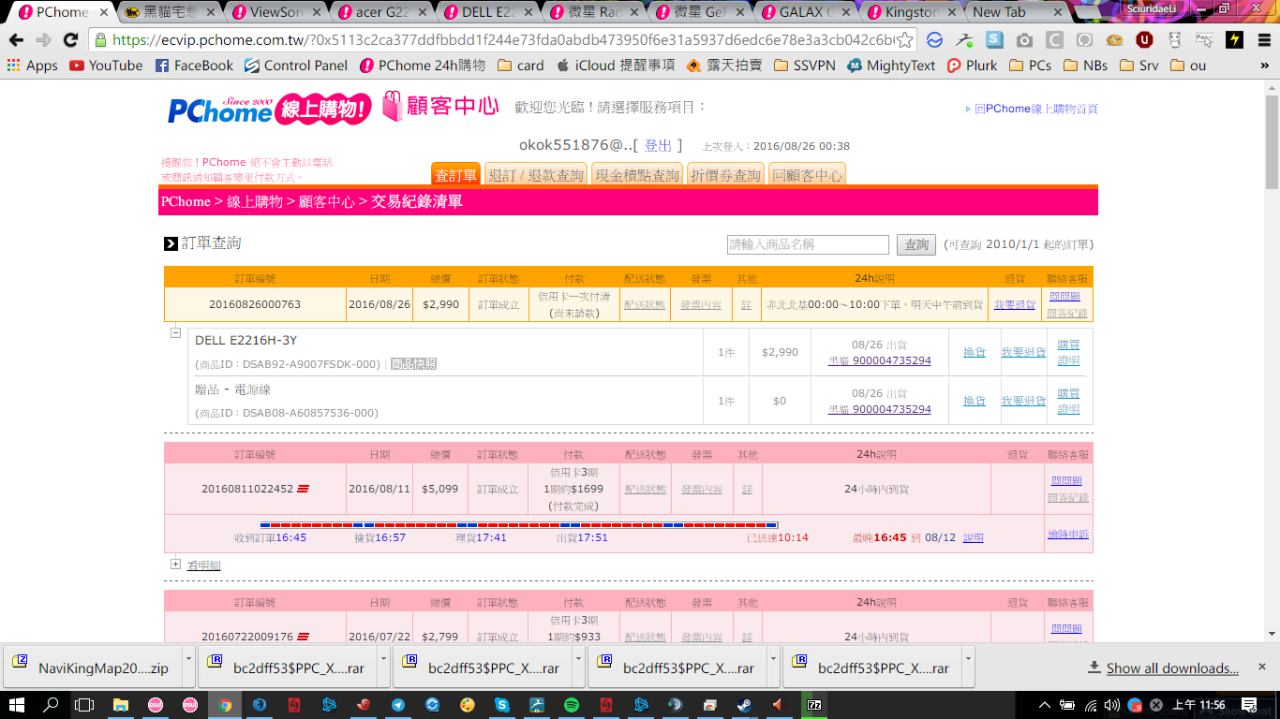Expand details of order 20160811022452
Viewport: 1280px width, 719px height.
coord(176,564)
